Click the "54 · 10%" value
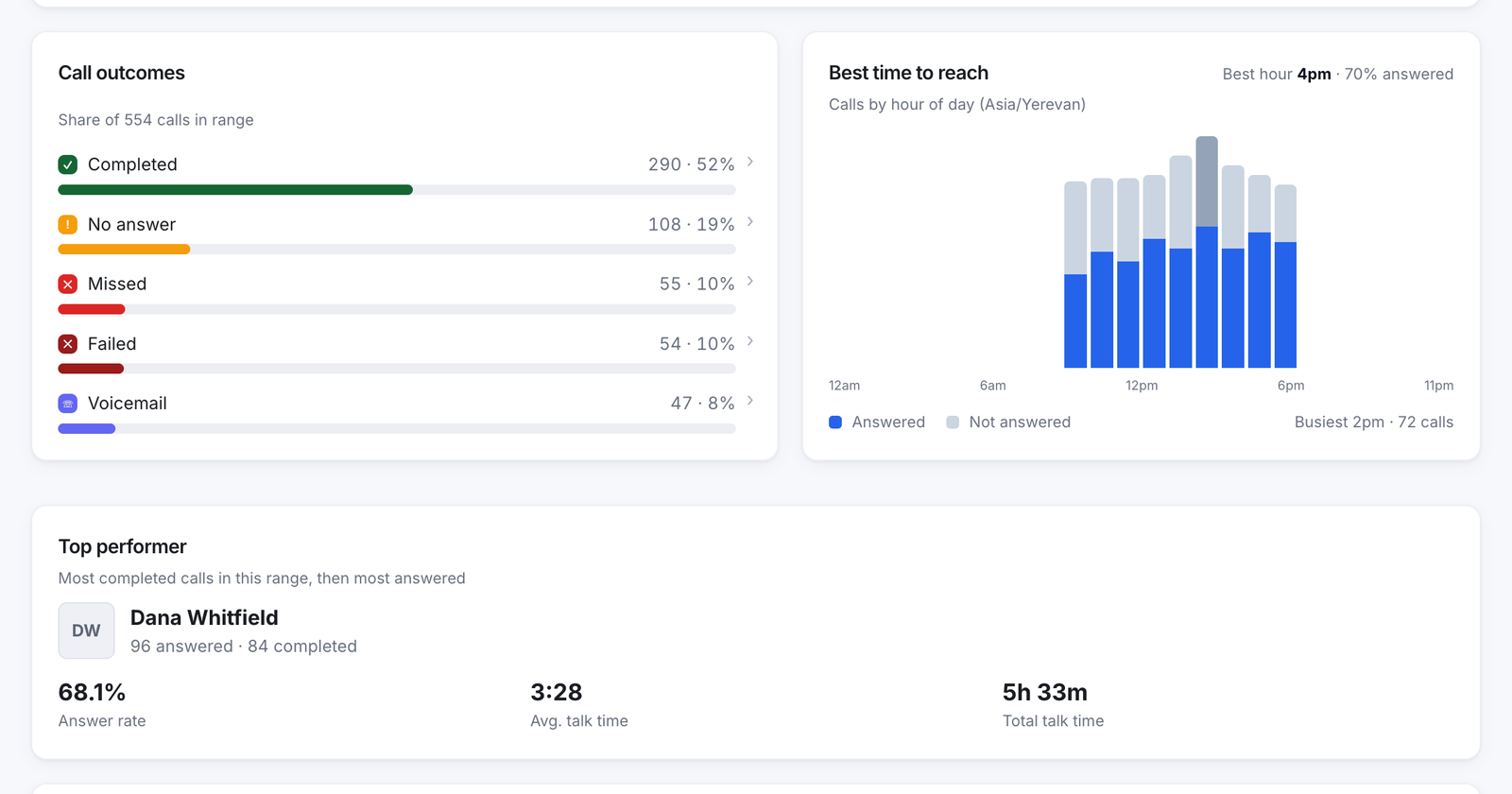The height and width of the screenshot is (794, 1512). 697,344
